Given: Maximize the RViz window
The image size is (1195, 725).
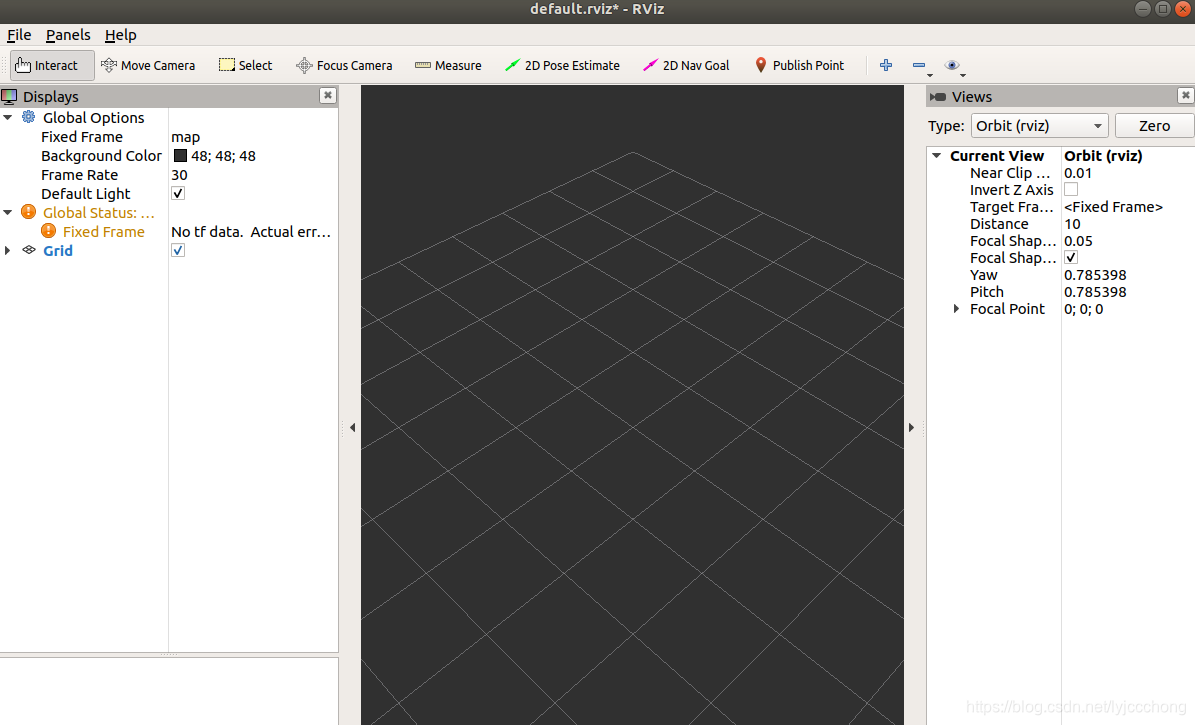Looking at the screenshot, I should (x=1163, y=8).
